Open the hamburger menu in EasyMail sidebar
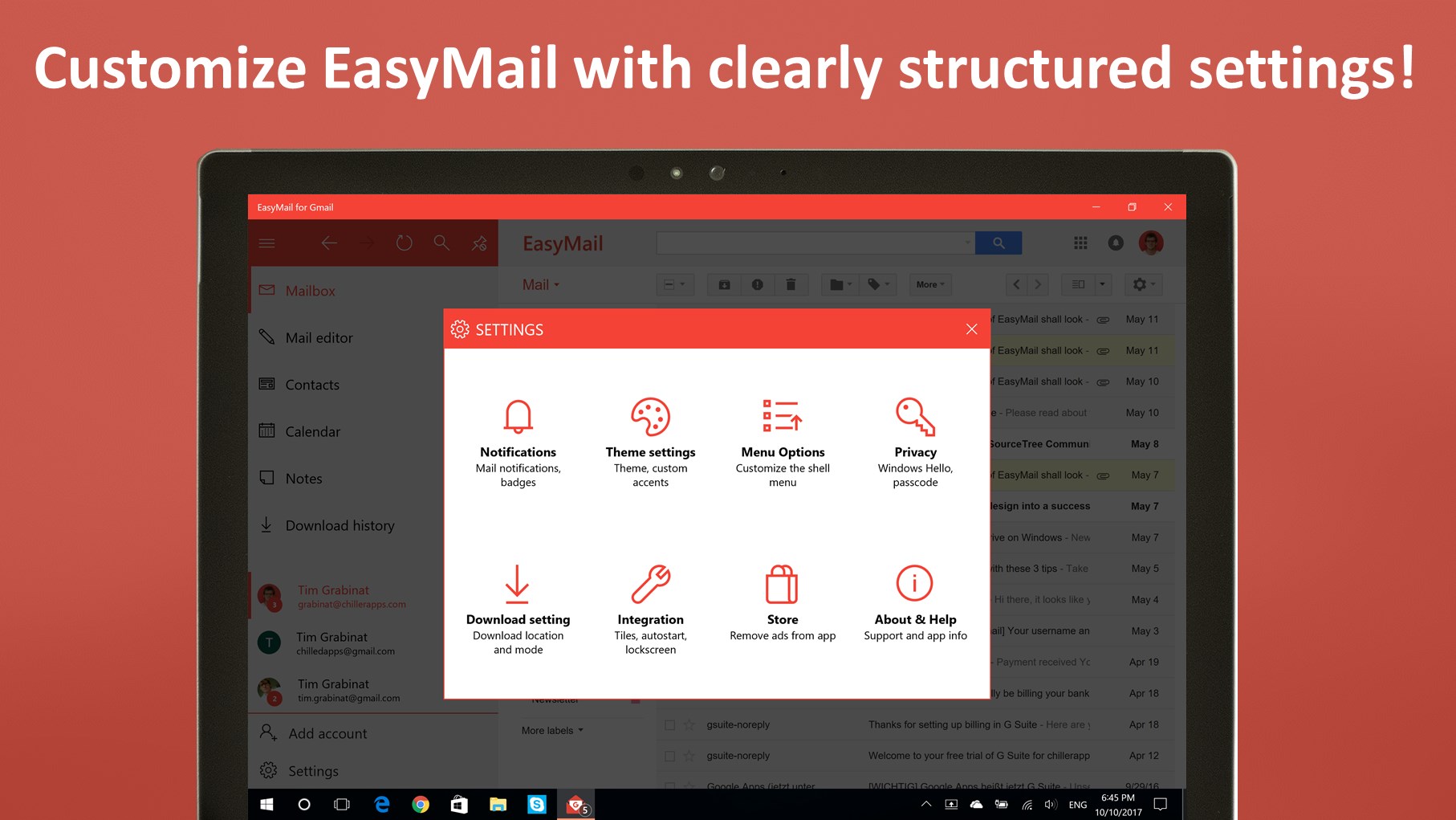This screenshot has height=820, width=1456. (x=267, y=243)
